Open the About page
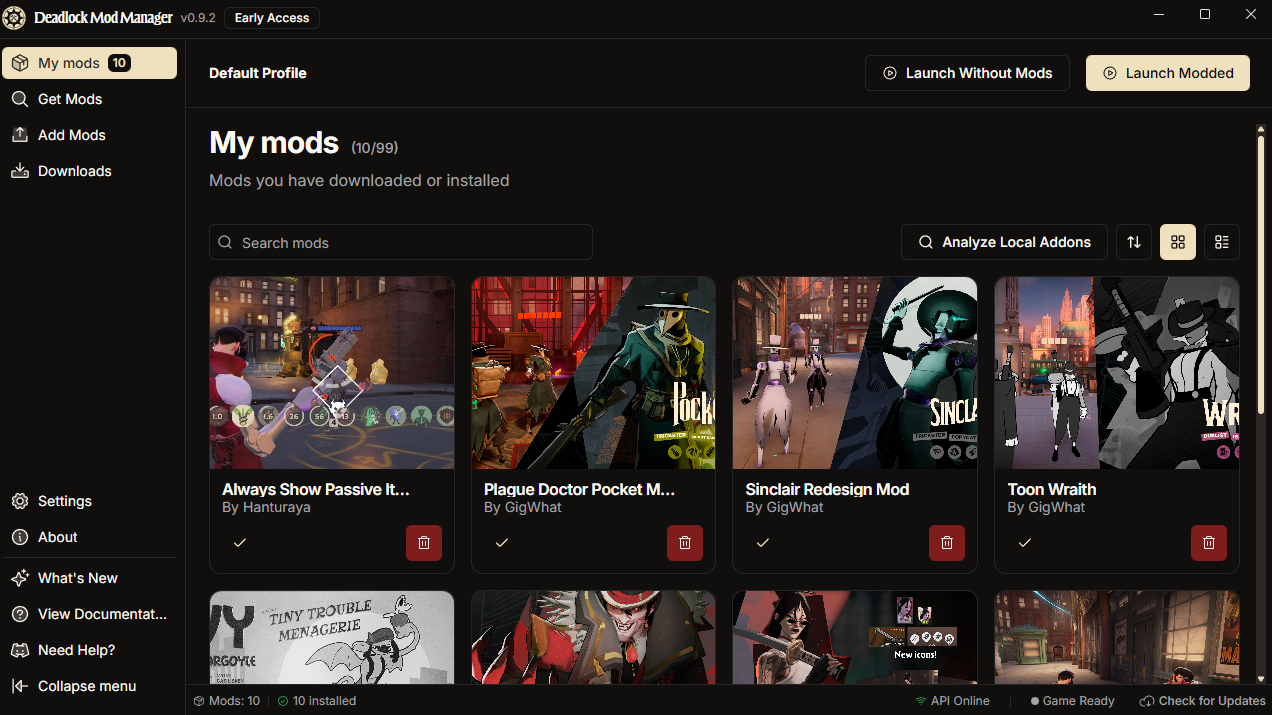Screen dimensions: 1272x715 [x=89, y=537]
